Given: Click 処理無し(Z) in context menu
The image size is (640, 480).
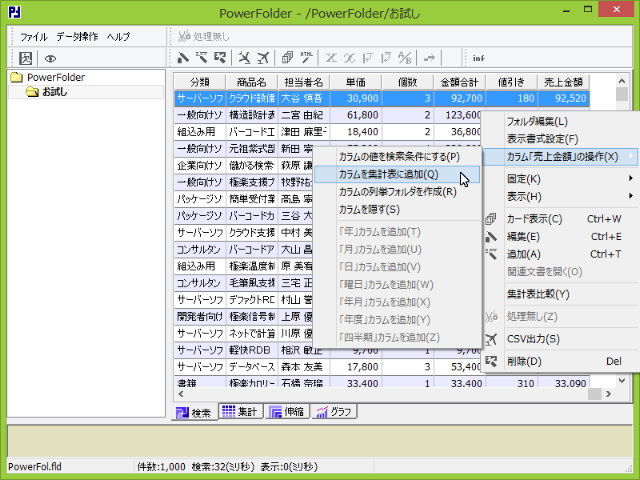Looking at the screenshot, I should (x=561, y=317).
